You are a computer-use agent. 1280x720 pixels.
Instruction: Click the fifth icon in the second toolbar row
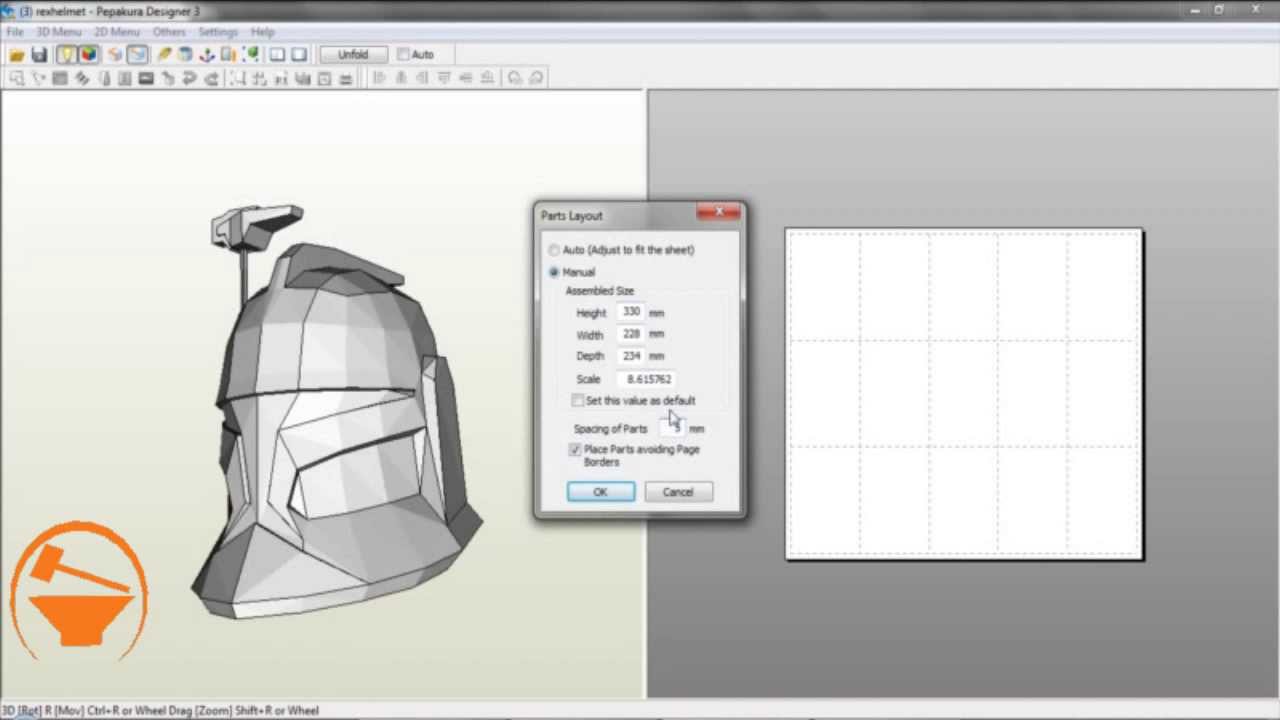click(x=104, y=78)
